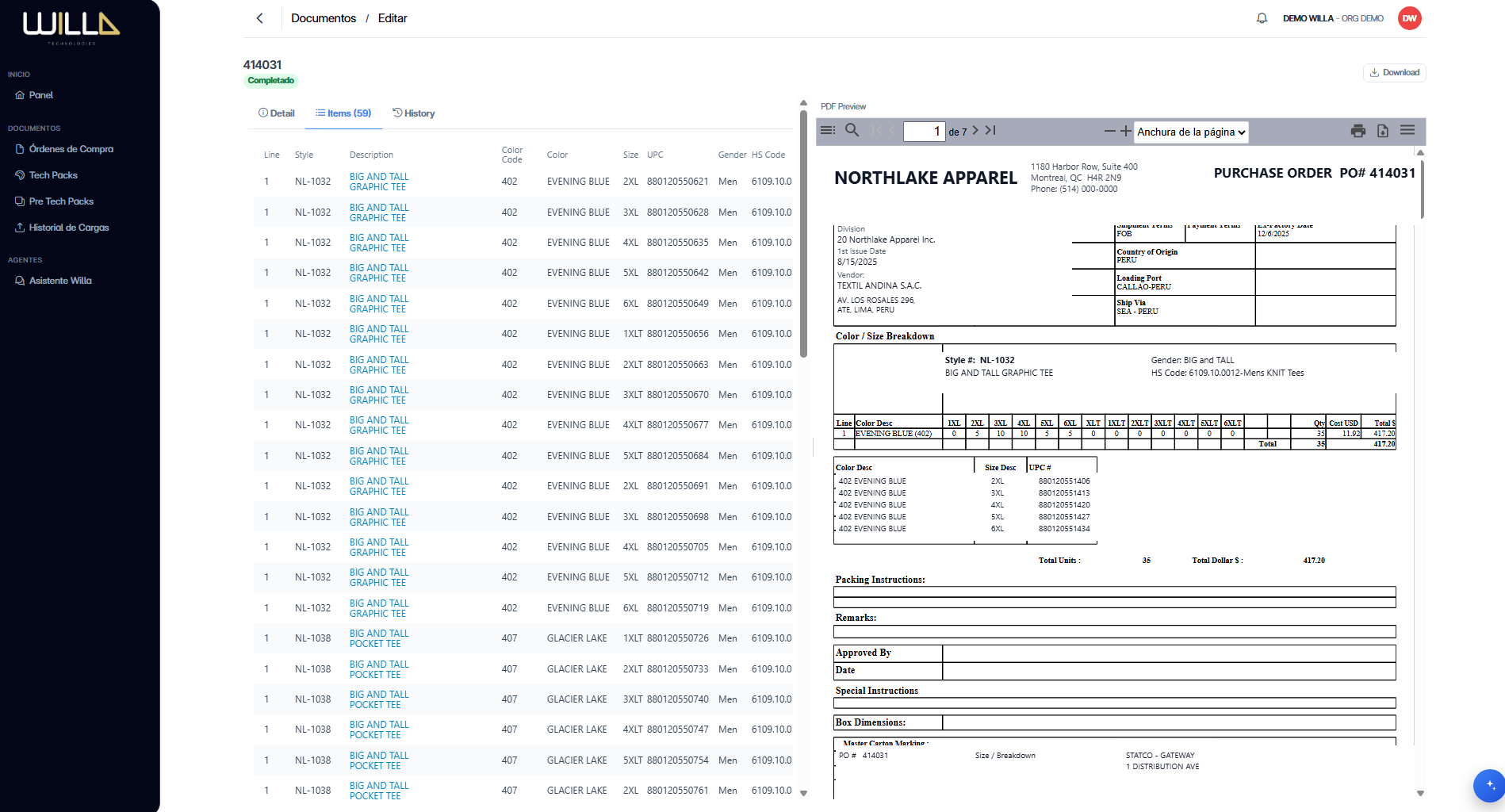Toggle the PDF sidebar panel icon

coord(828,130)
